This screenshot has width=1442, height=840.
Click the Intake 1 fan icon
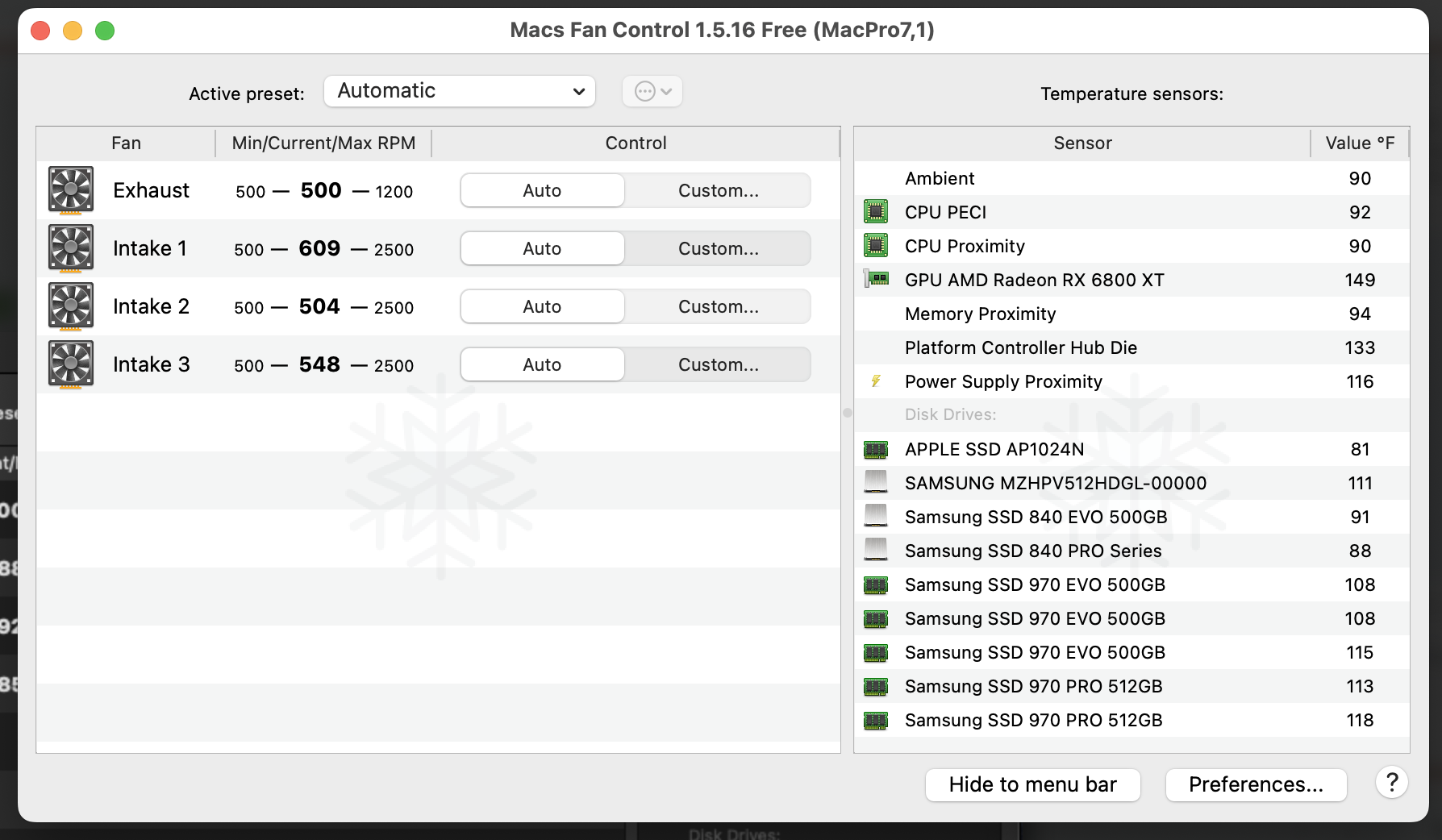point(71,248)
